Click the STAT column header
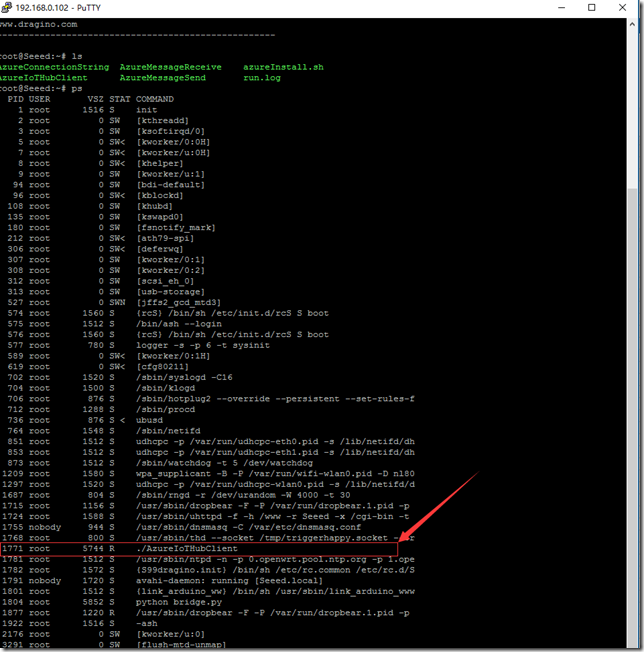Viewport: 644px width, 652px height. (120, 99)
